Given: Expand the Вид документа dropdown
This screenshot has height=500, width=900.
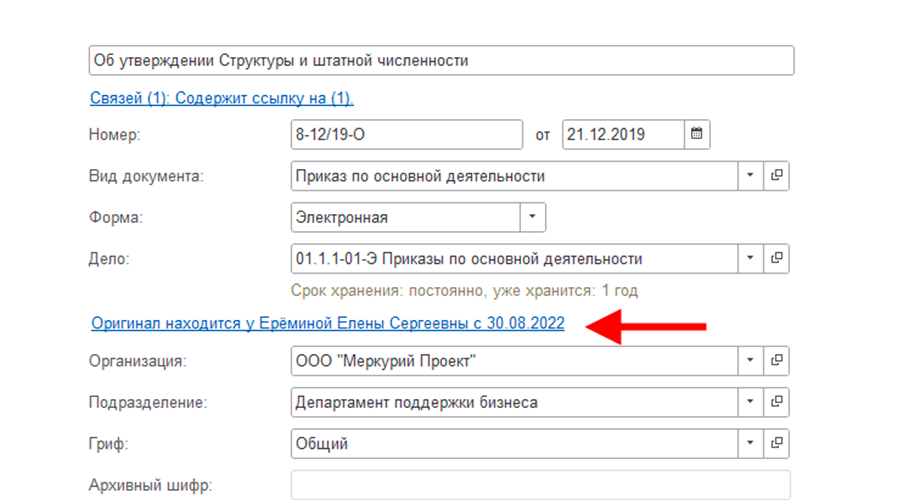Looking at the screenshot, I should point(750,176).
